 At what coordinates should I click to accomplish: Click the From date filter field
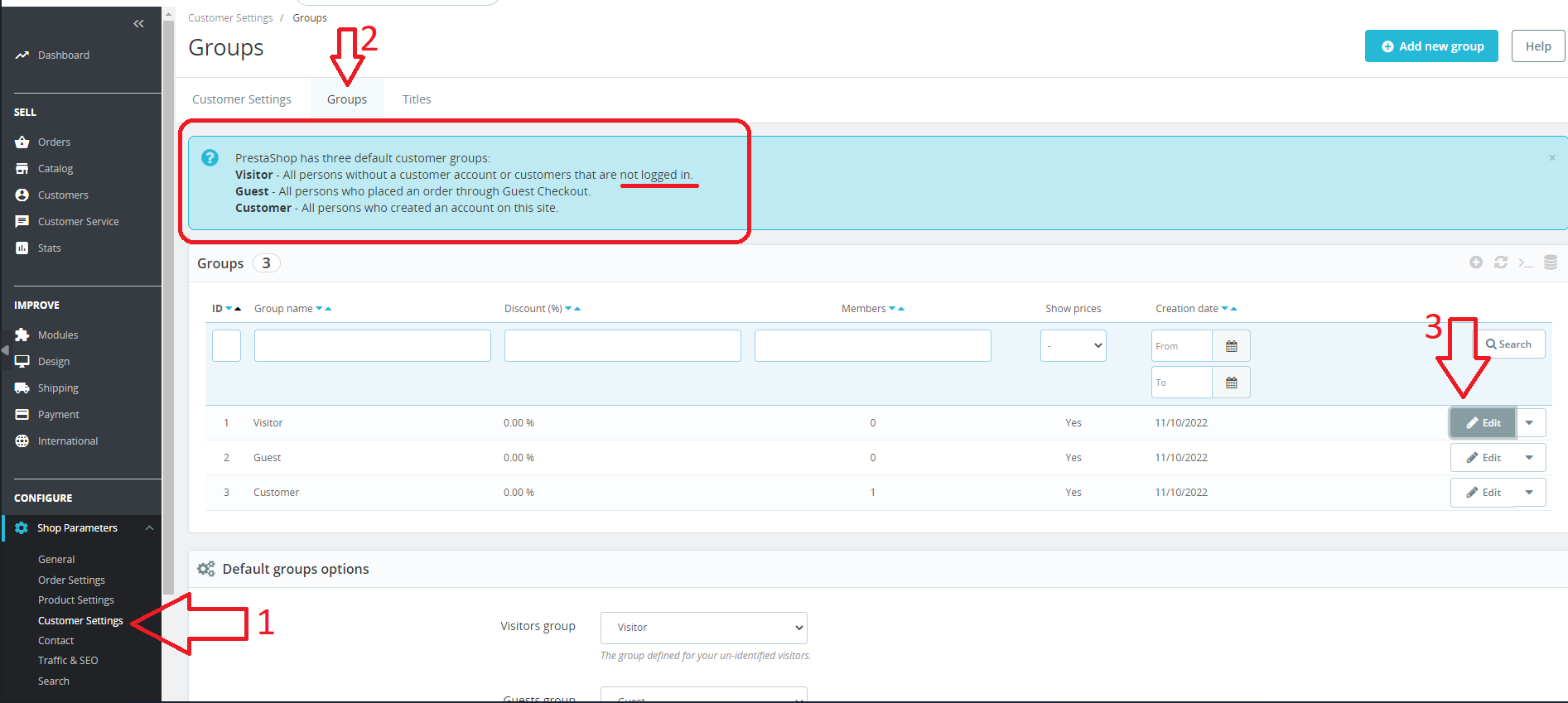pyautogui.click(x=1182, y=346)
